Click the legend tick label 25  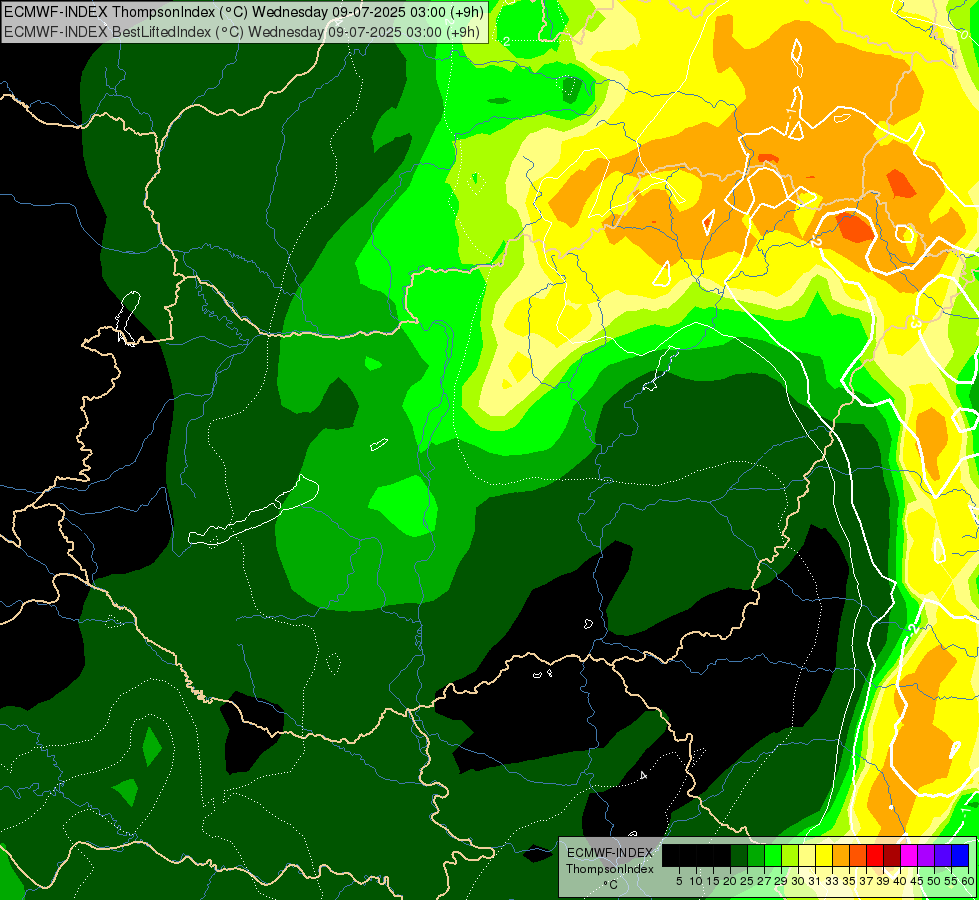click(x=747, y=881)
